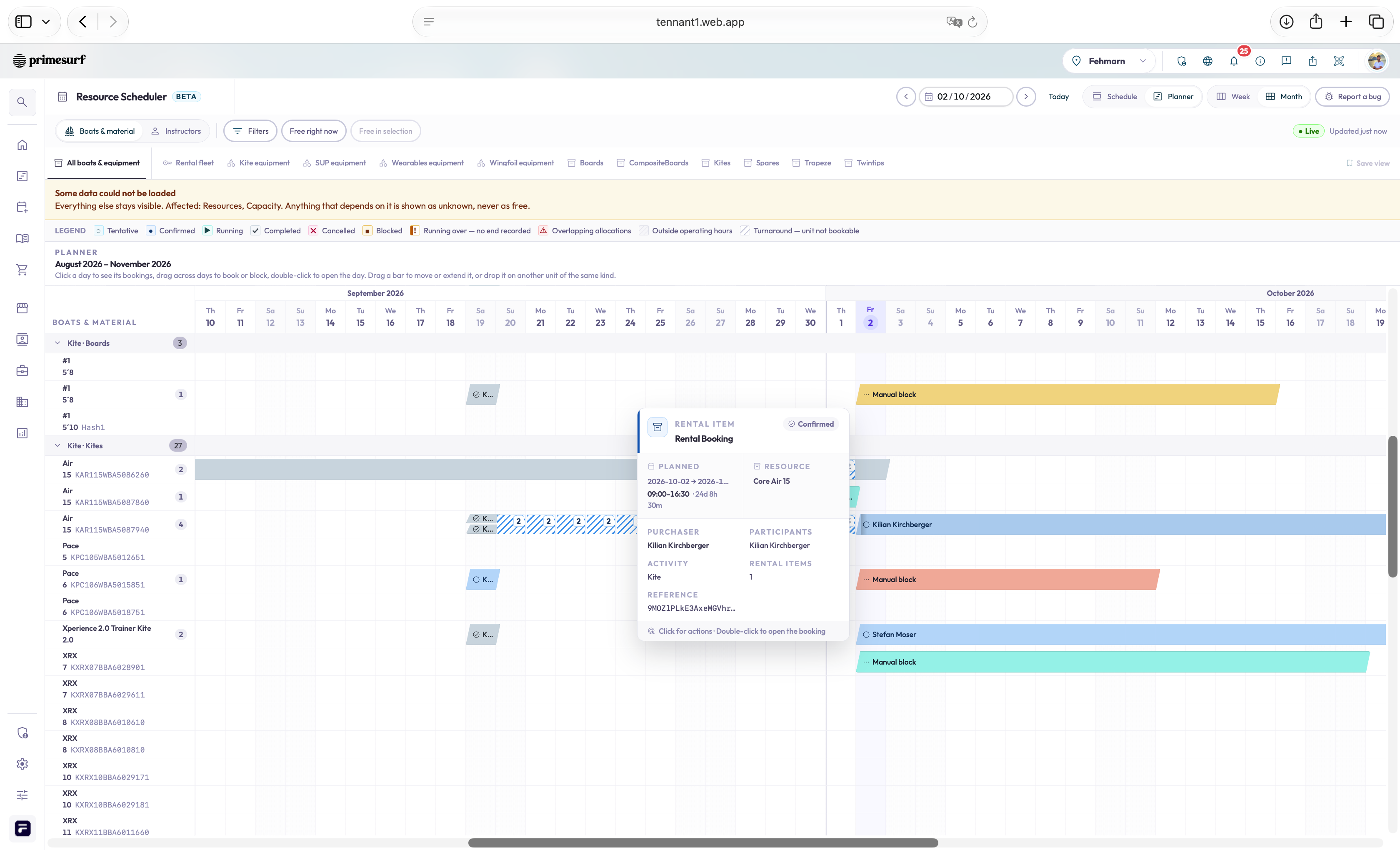Collapse the Kite · Boards group
The width and height of the screenshot is (1400, 850).
click(x=57, y=343)
